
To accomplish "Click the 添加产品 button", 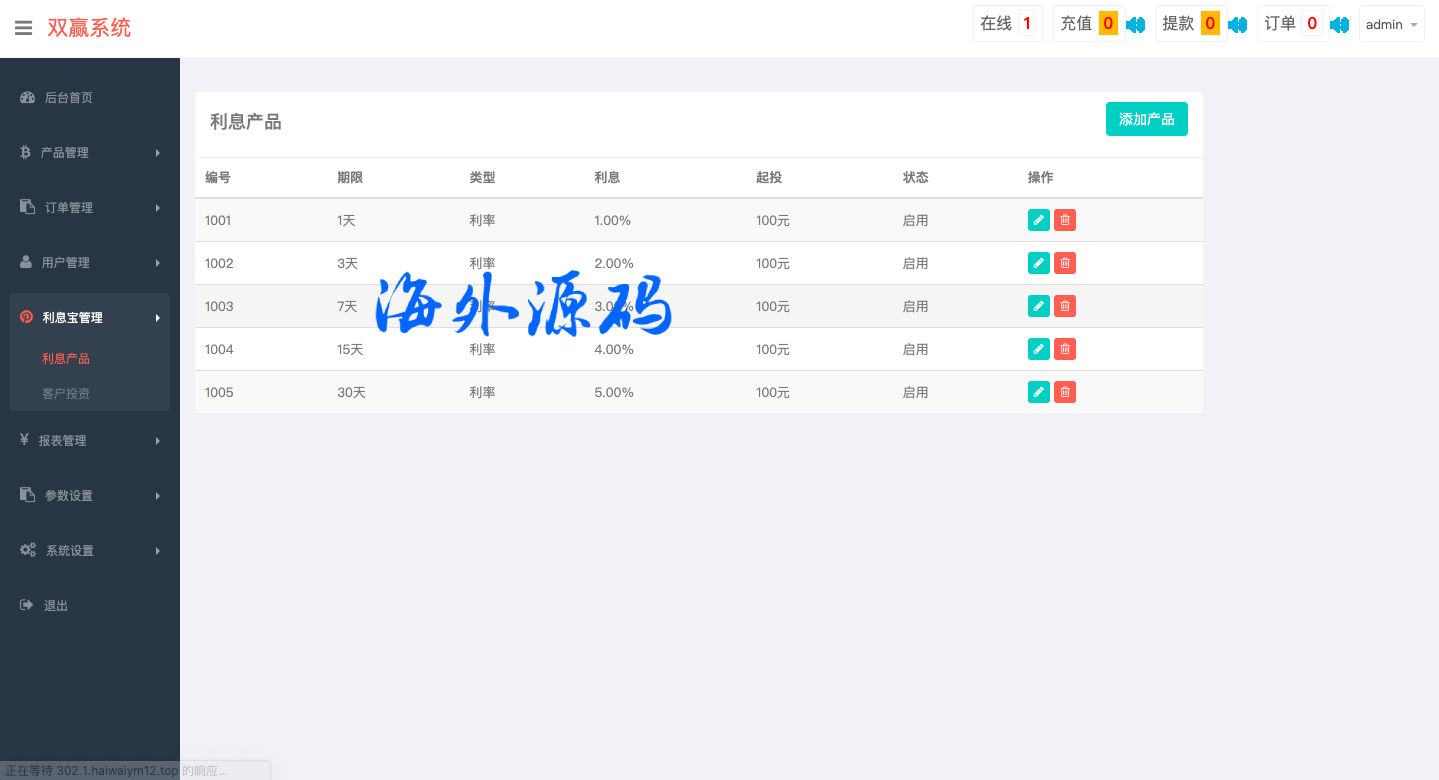I will point(1146,119).
